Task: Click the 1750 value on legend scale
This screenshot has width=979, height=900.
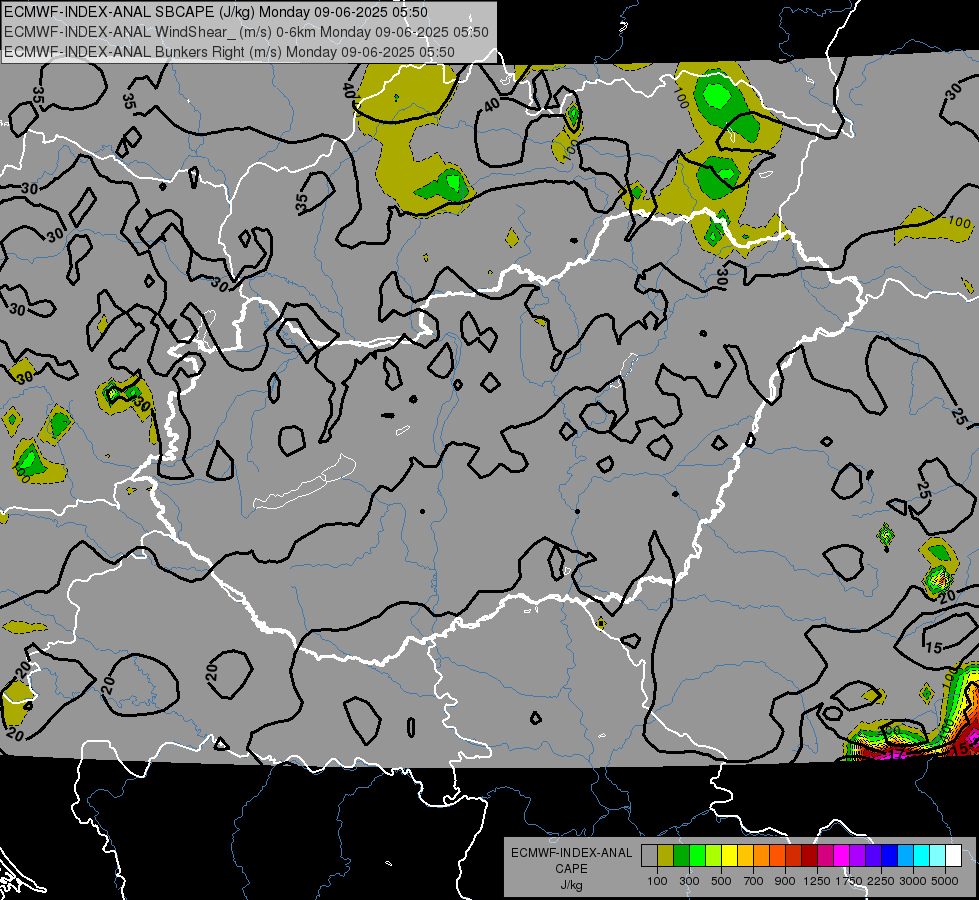Action: (849, 881)
